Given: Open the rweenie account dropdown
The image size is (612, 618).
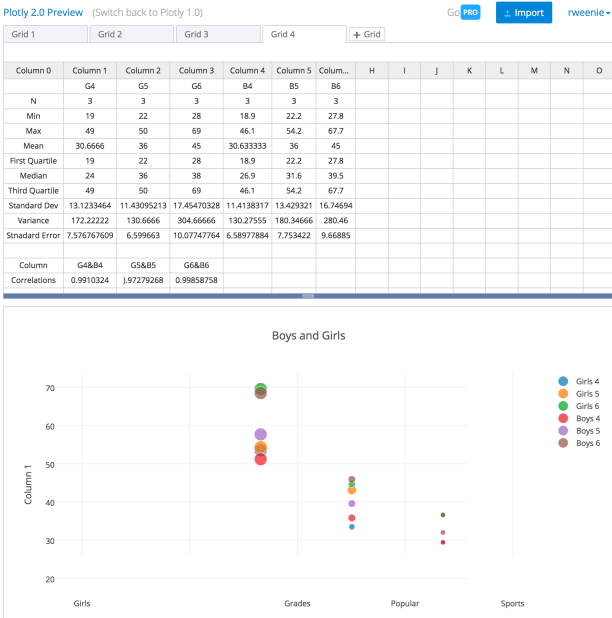Looking at the screenshot, I should coord(588,13).
